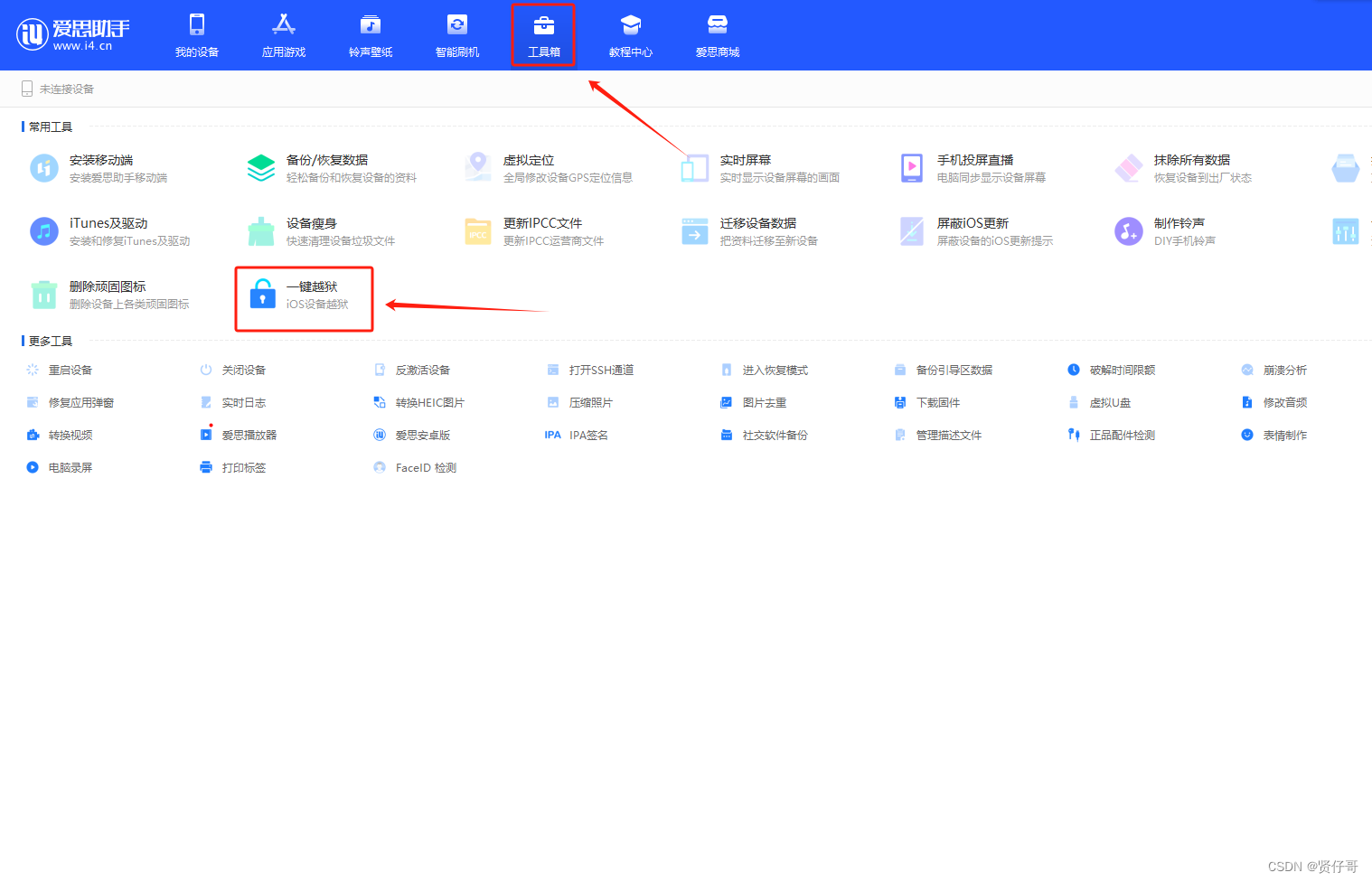
Task: Click the 未连接设备 status
Action: pyautogui.click(x=58, y=89)
